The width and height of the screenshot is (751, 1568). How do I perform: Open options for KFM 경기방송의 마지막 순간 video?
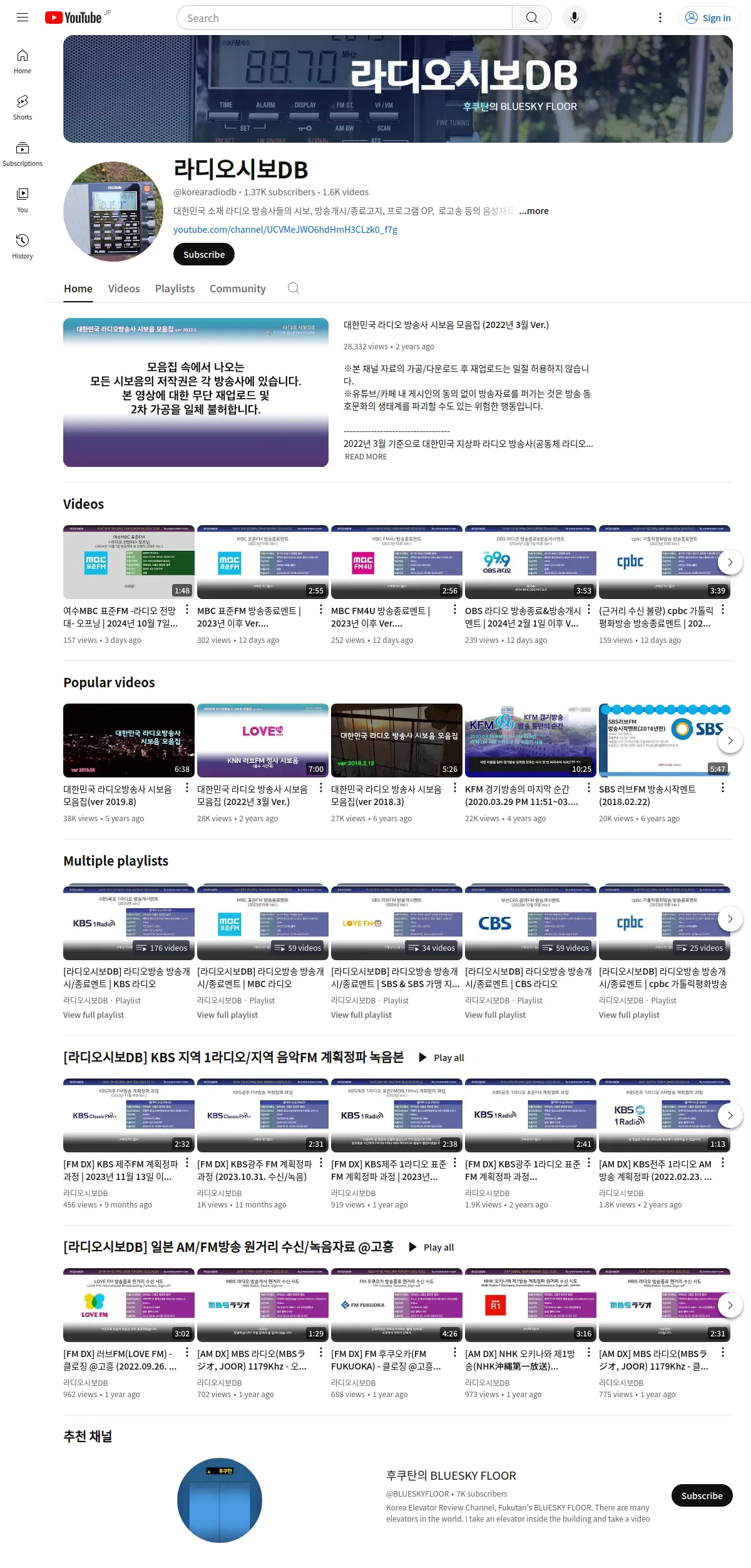pyautogui.click(x=588, y=787)
